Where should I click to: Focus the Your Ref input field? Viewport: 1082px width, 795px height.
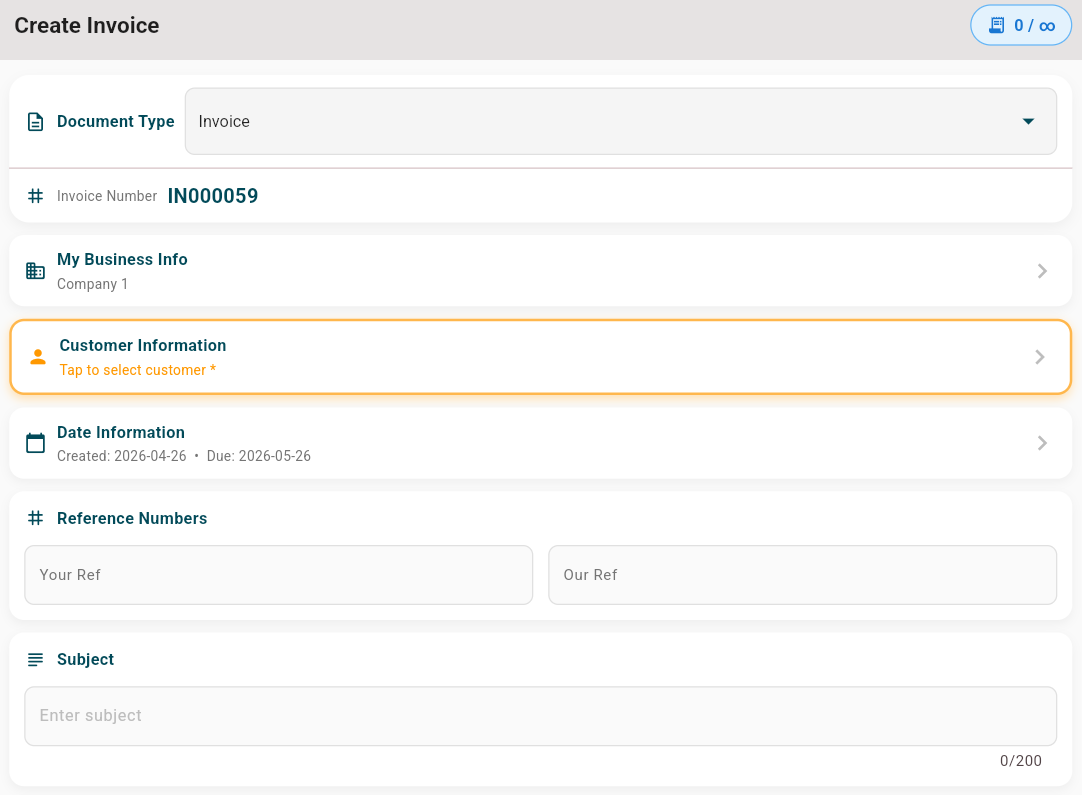pyautogui.click(x=279, y=575)
